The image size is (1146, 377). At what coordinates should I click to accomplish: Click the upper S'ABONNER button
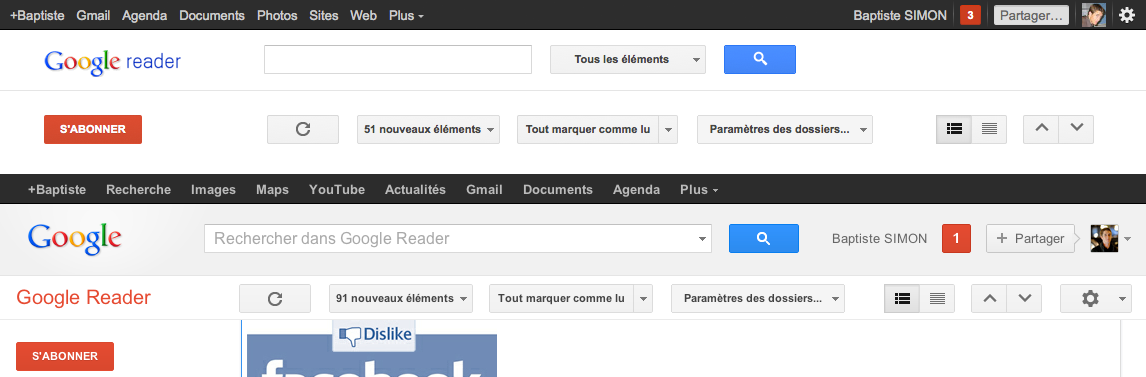(x=93, y=129)
